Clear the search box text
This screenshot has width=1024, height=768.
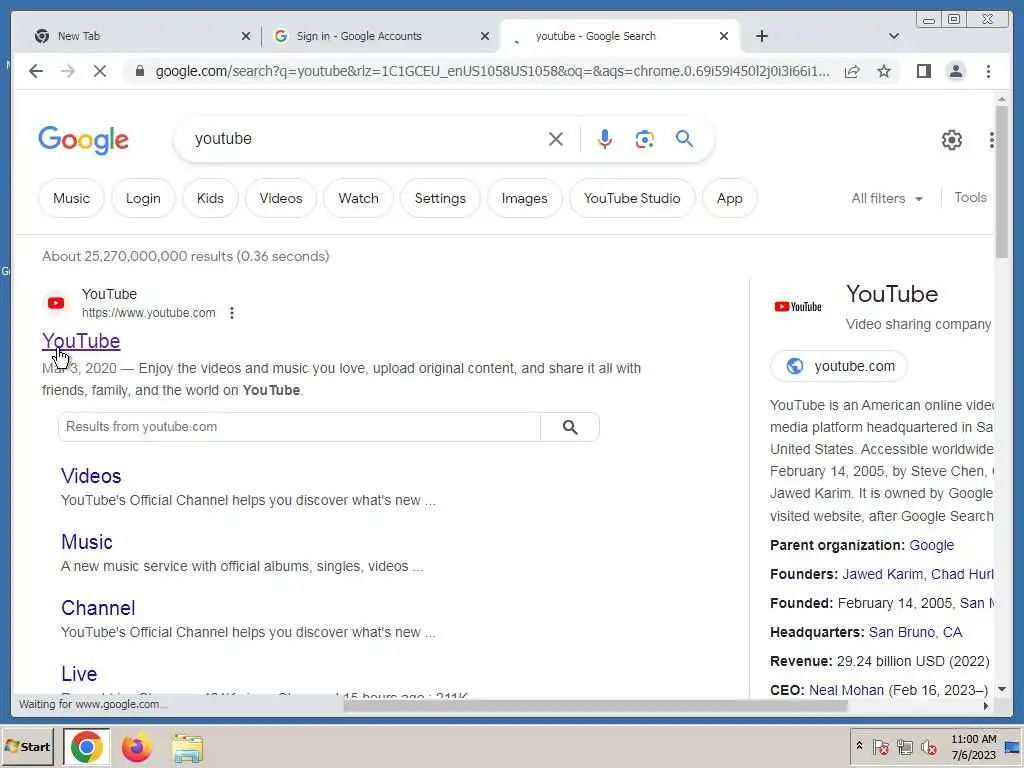pyautogui.click(x=556, y=139)
